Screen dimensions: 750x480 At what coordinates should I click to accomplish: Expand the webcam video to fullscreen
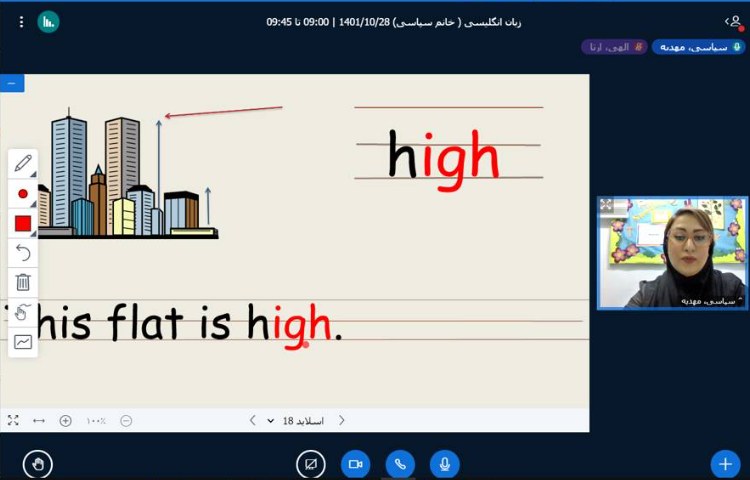point(607,205)
